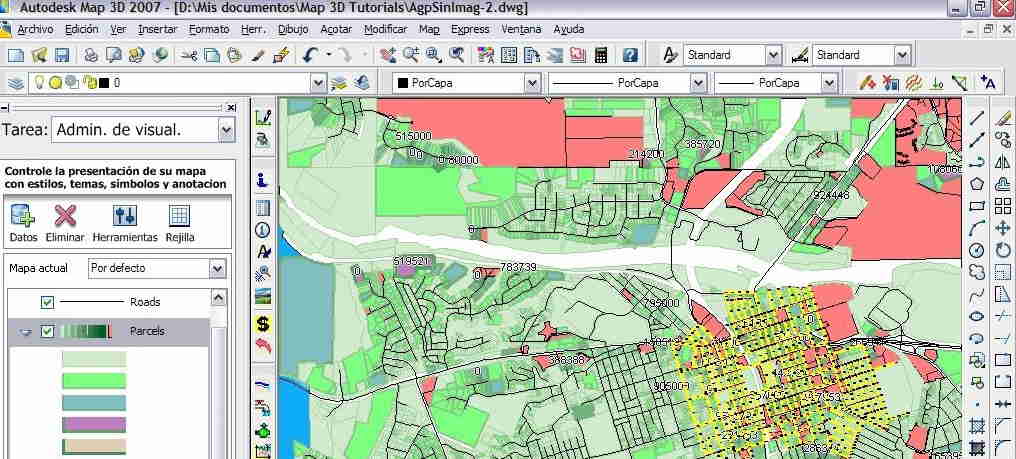1016x459 pixels.
Task: Open the Tarea task dropdown
Action: coord(225,129)
